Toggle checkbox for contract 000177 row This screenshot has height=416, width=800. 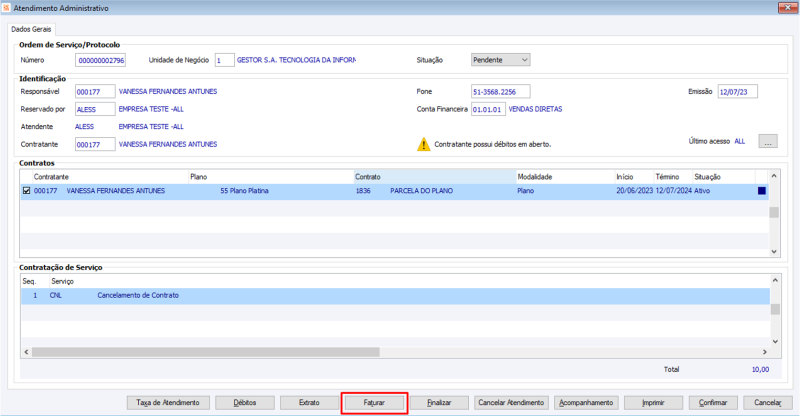27,190
